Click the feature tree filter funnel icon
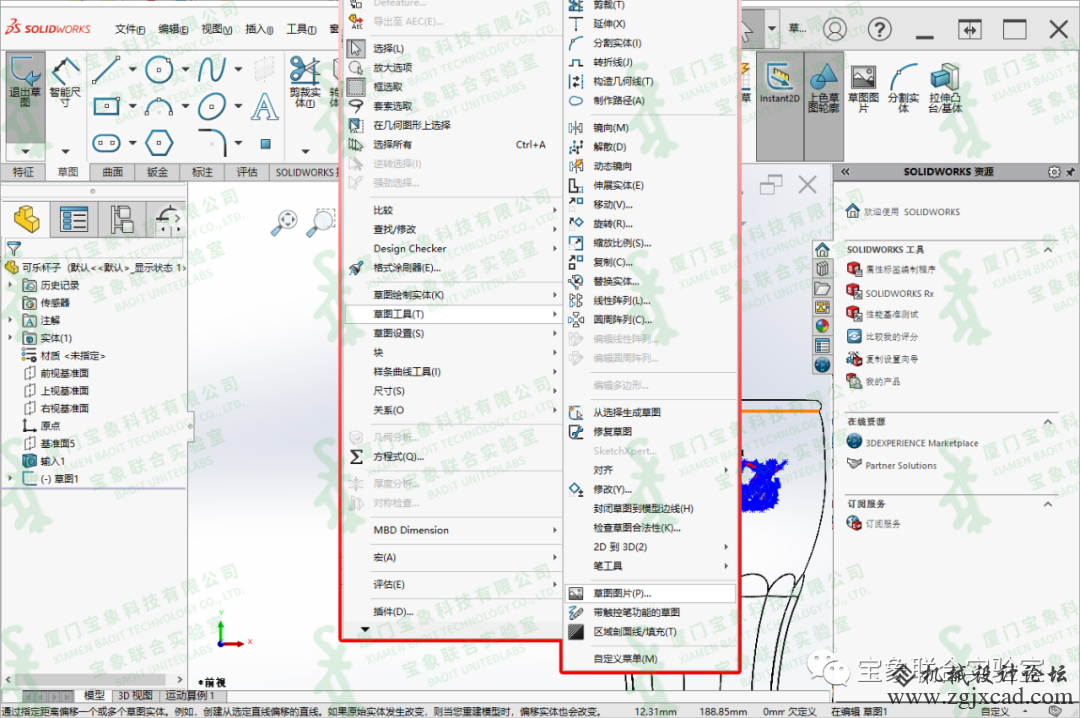This screenshot has height=718, width=1080. pos(14,248)
